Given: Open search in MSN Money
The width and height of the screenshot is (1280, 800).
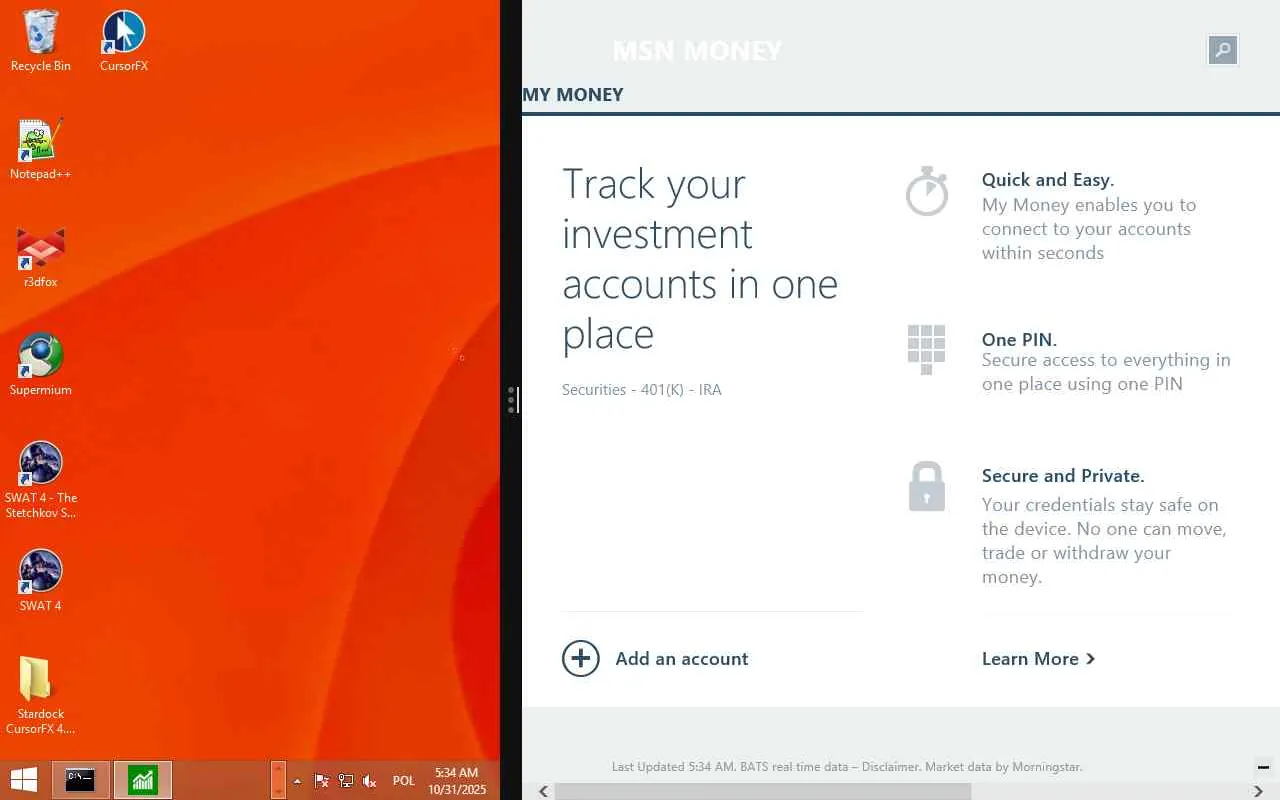Looking at the screenshot, I should [1223, 50].
